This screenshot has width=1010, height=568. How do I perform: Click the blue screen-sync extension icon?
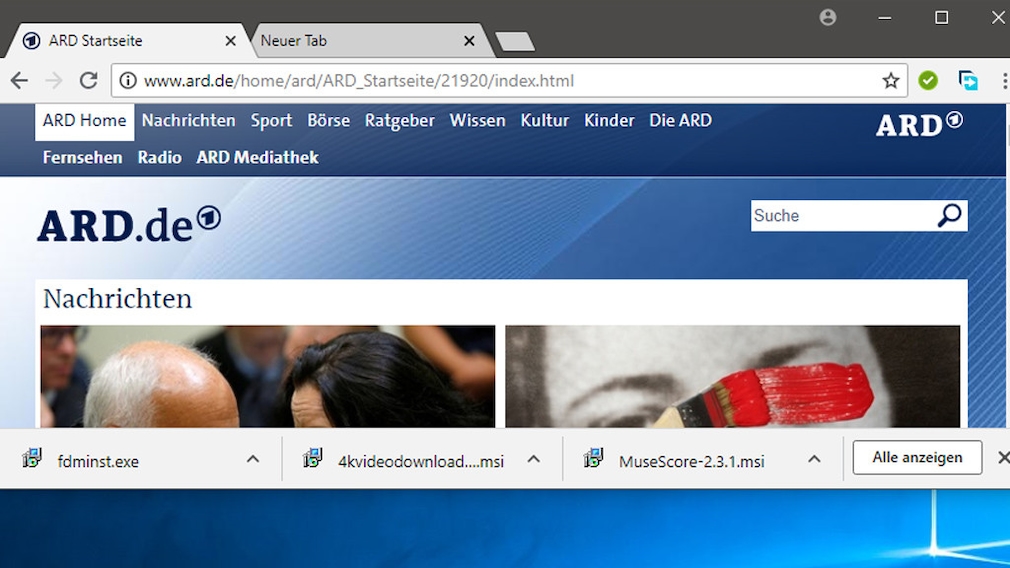click(968, 81)
